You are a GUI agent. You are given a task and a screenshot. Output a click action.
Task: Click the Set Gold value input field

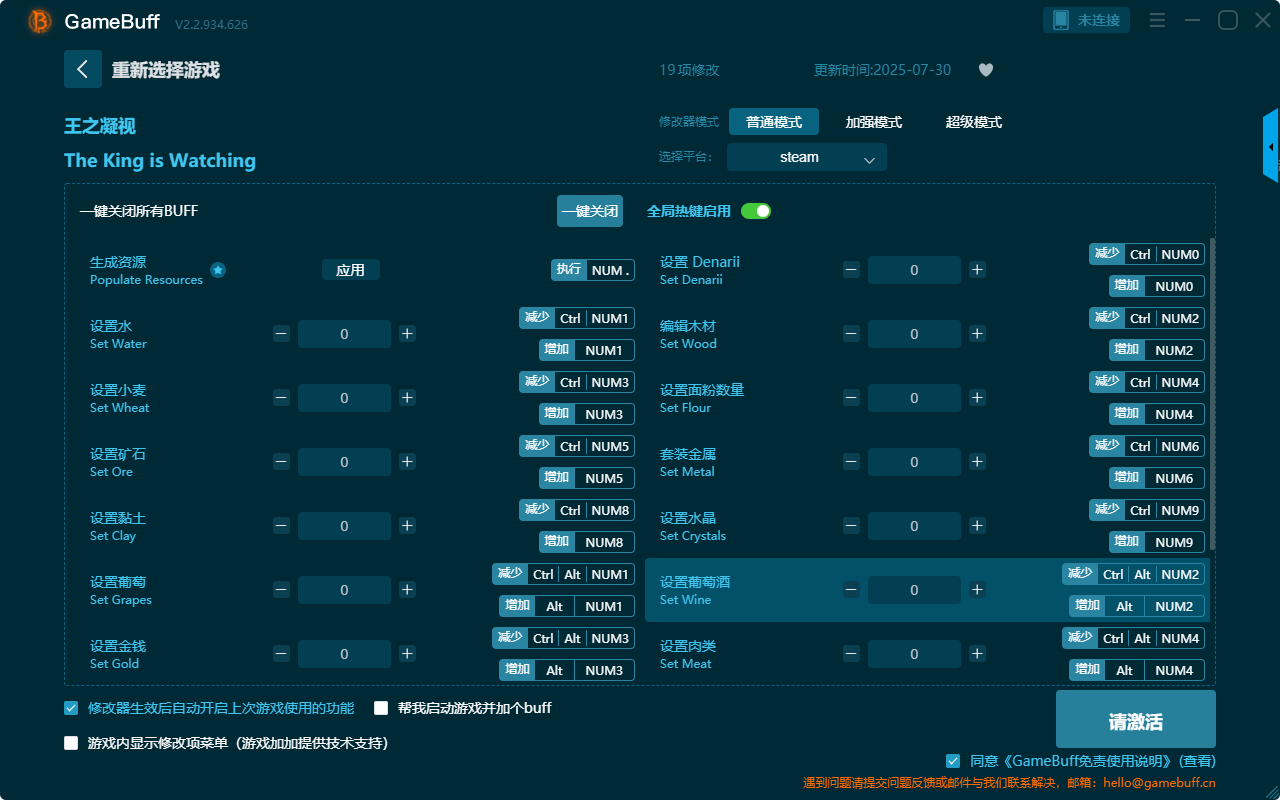click(x=344, y=654)
